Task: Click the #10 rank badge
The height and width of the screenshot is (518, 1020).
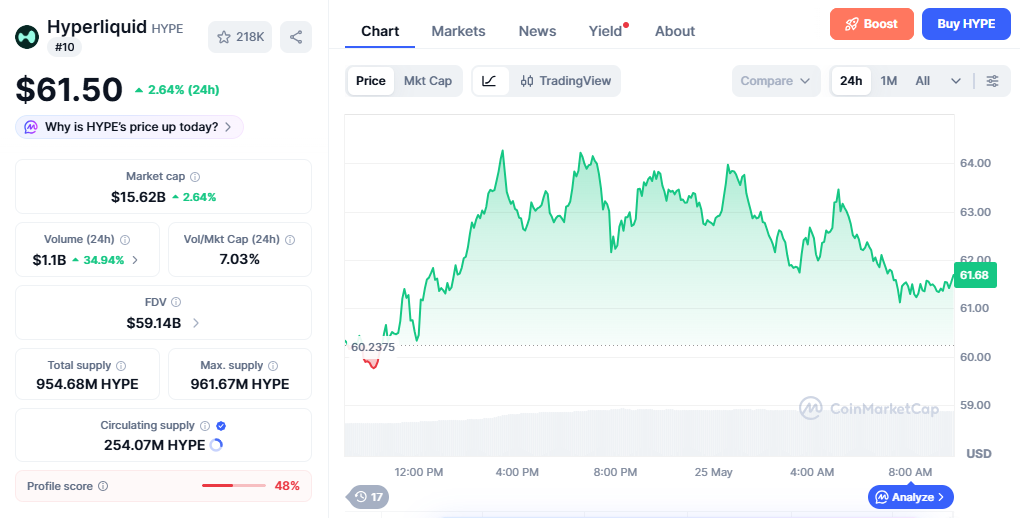Action: click(x=64, y=47)
